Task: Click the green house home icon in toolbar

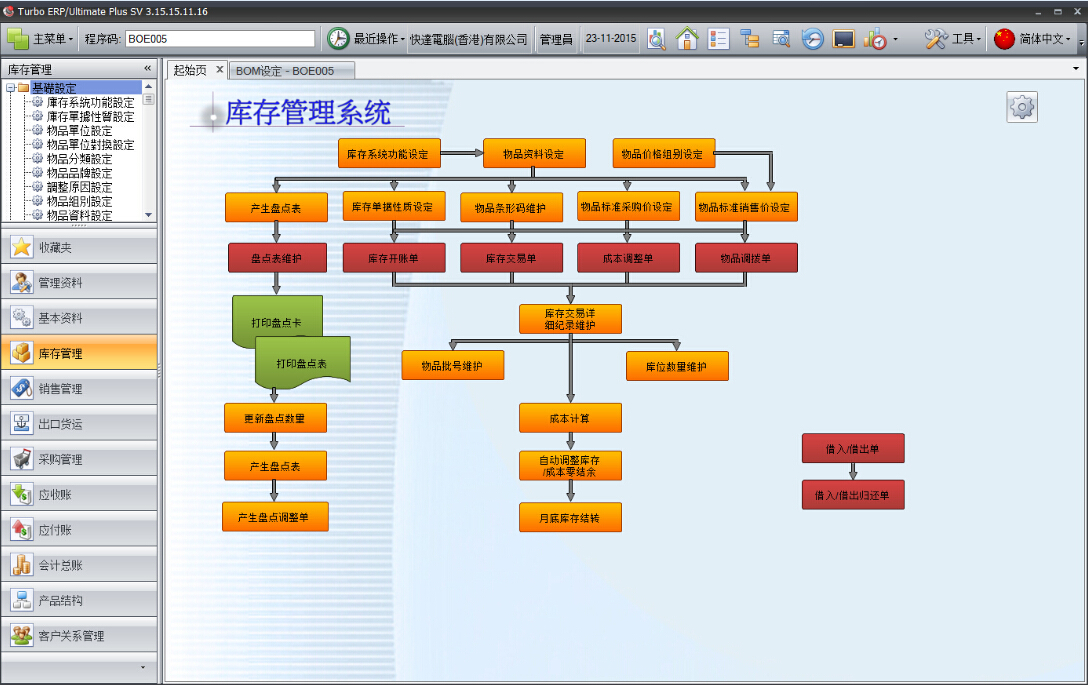Action: coord(687,39)
